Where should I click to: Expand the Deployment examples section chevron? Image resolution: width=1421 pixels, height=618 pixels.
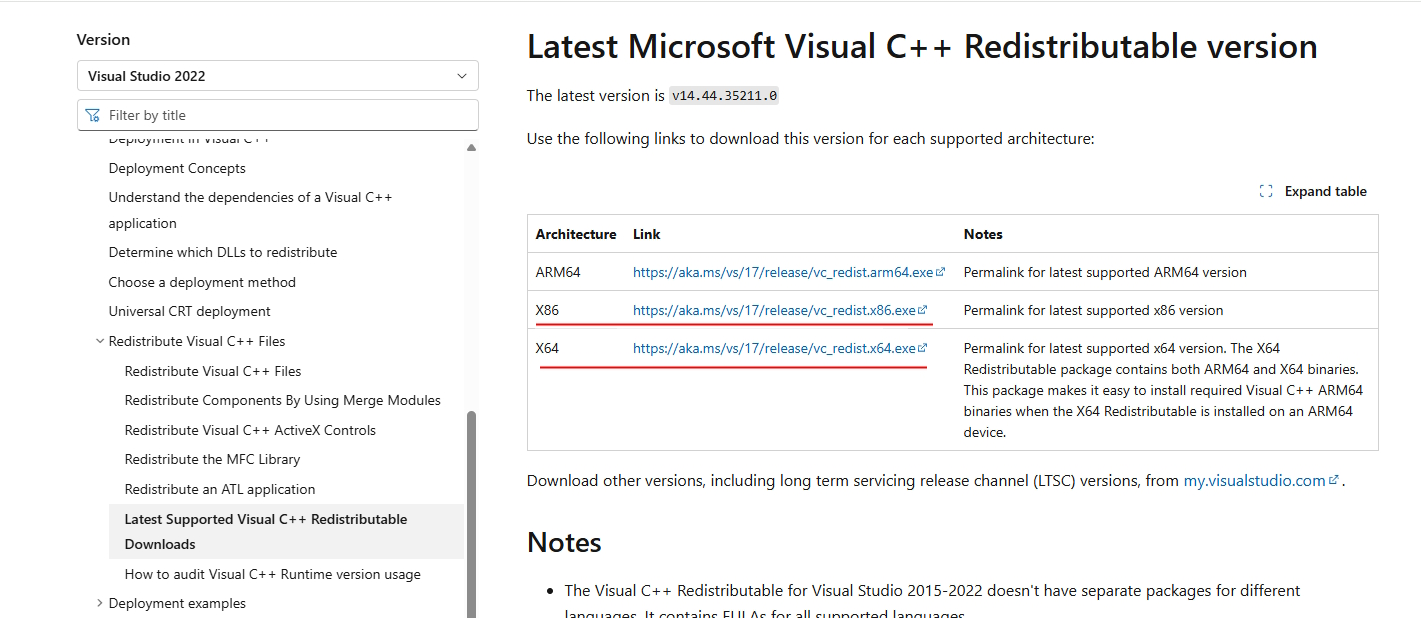tap(100, 603)
